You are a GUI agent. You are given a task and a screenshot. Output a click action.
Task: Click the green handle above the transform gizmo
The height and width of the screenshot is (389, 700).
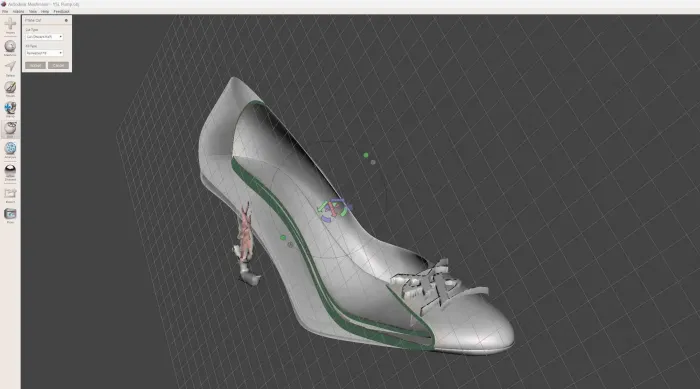[366, 155]
